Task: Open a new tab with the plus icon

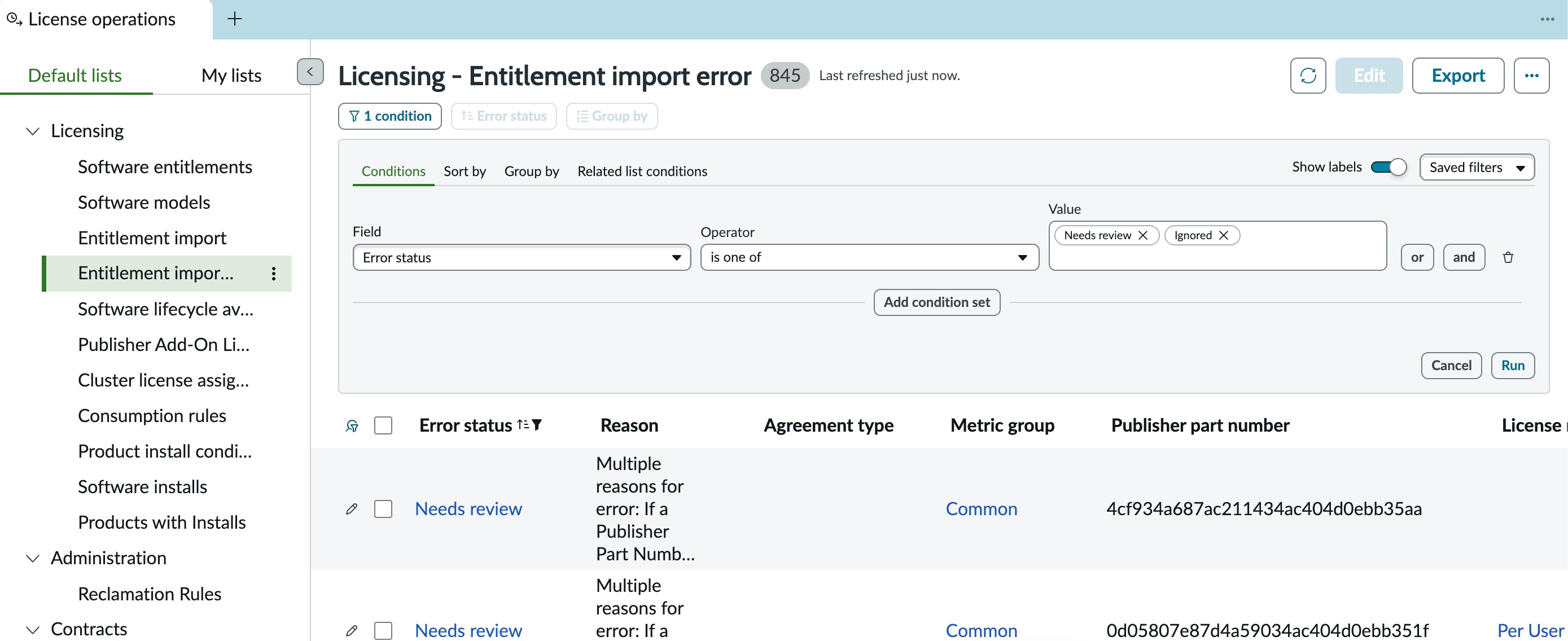Action: click(234, 19)
